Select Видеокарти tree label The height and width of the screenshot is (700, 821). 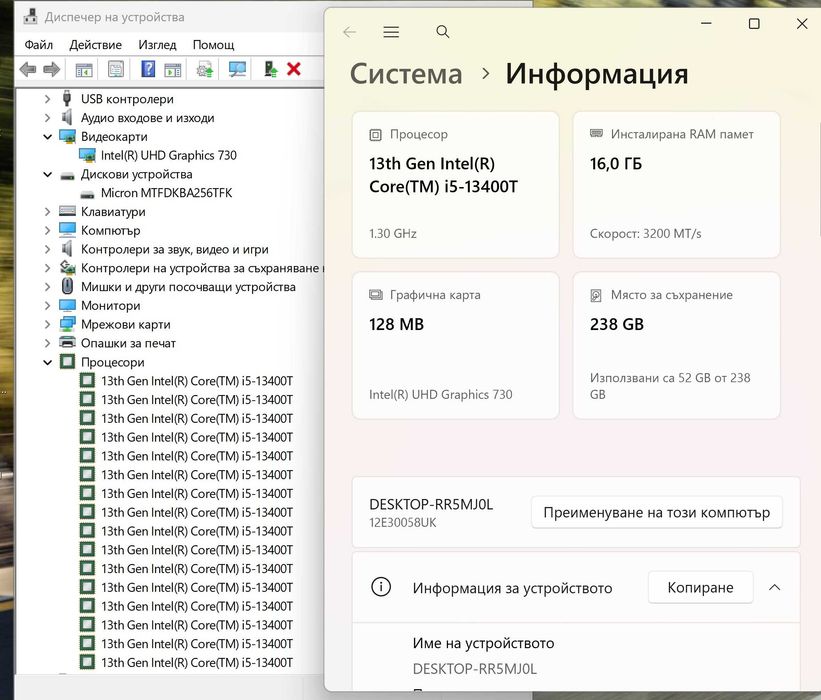pyautogui.click(x=114, y=137)
